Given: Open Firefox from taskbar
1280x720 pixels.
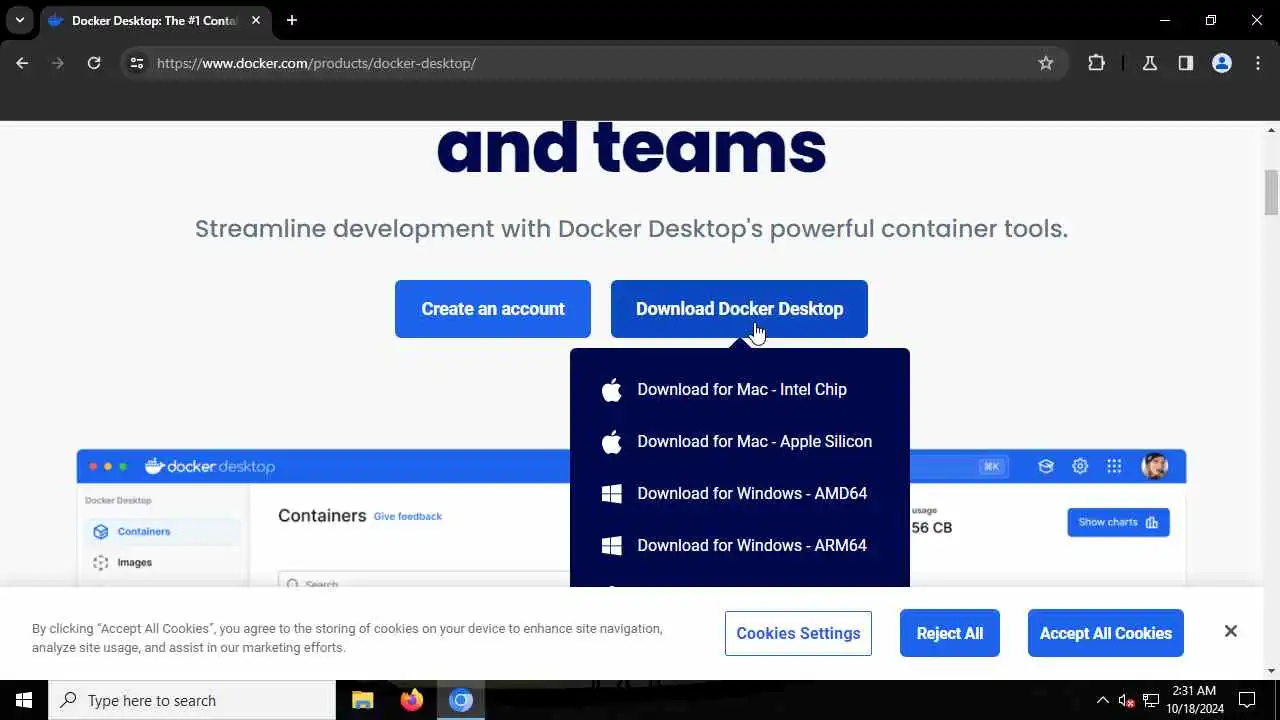Looking at the screenshot, I should [411, 700].
